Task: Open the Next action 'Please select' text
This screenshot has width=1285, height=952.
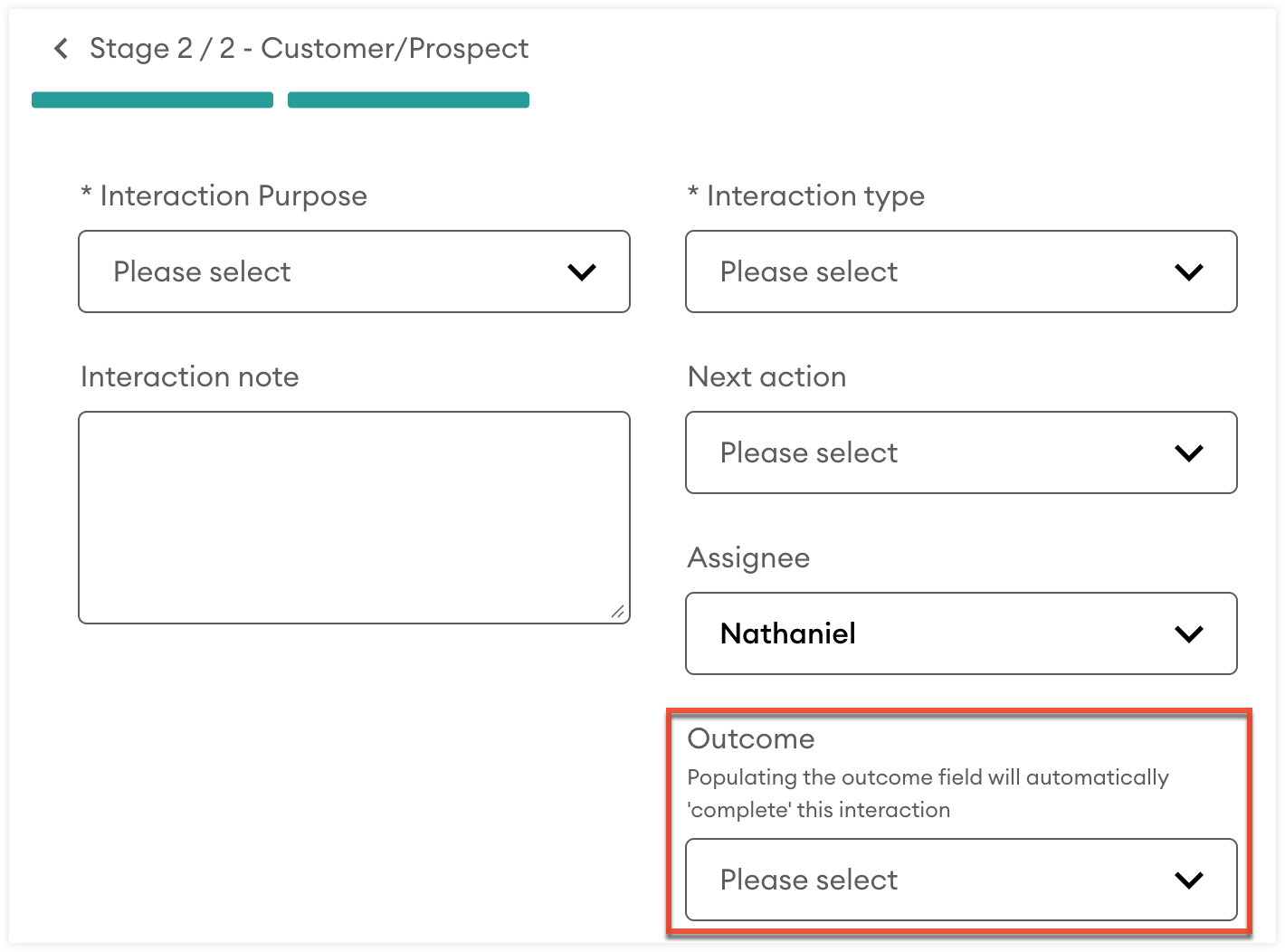Action: tap(808, 452)
